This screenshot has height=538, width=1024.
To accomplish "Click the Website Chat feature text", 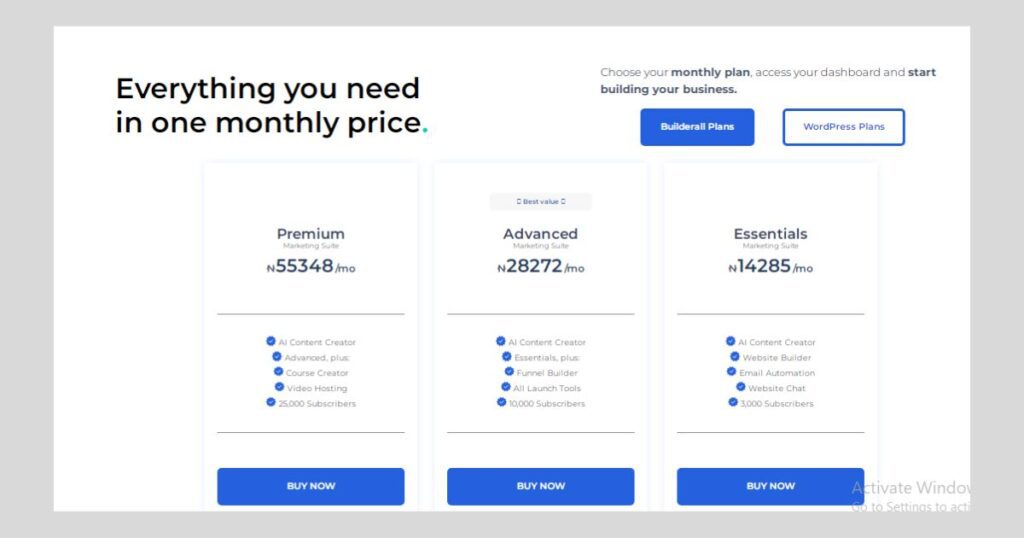I will pyautogui.click(x=777, y=388).
